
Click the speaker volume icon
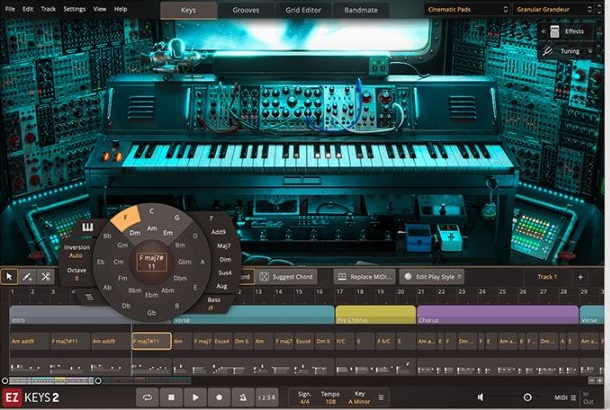[x=481, y=397]
